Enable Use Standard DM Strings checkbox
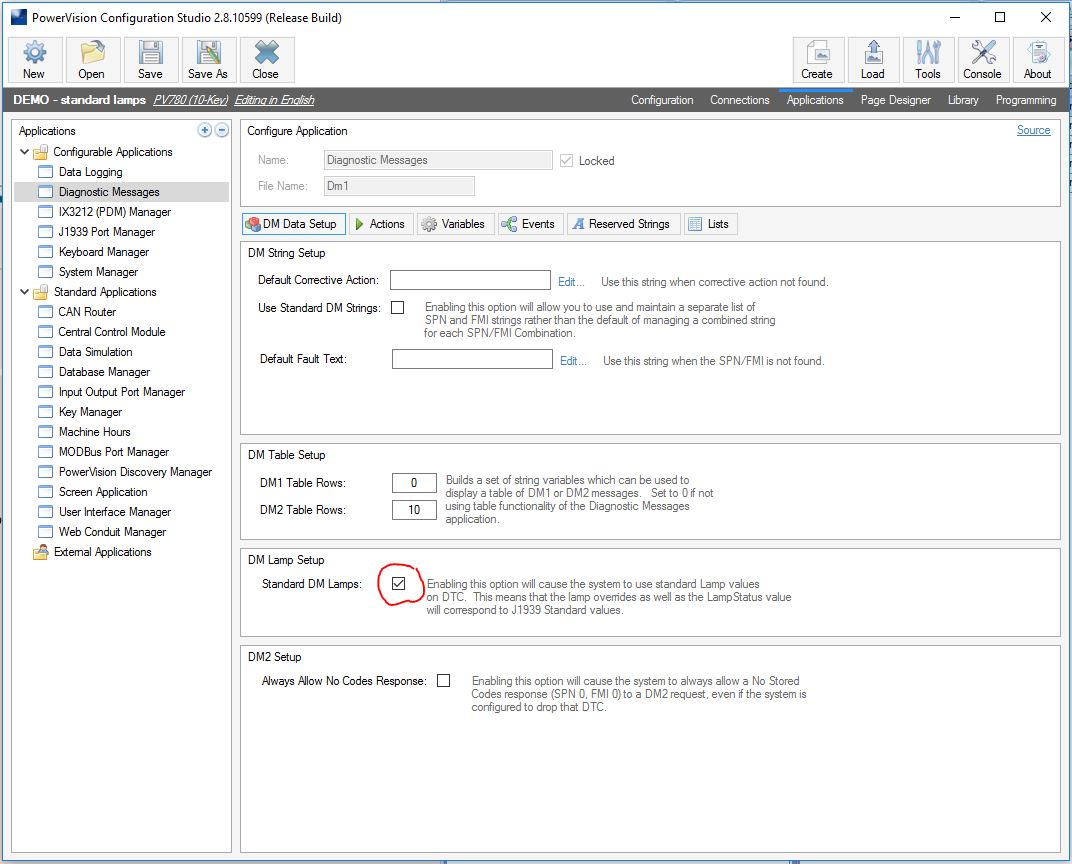 397,308
